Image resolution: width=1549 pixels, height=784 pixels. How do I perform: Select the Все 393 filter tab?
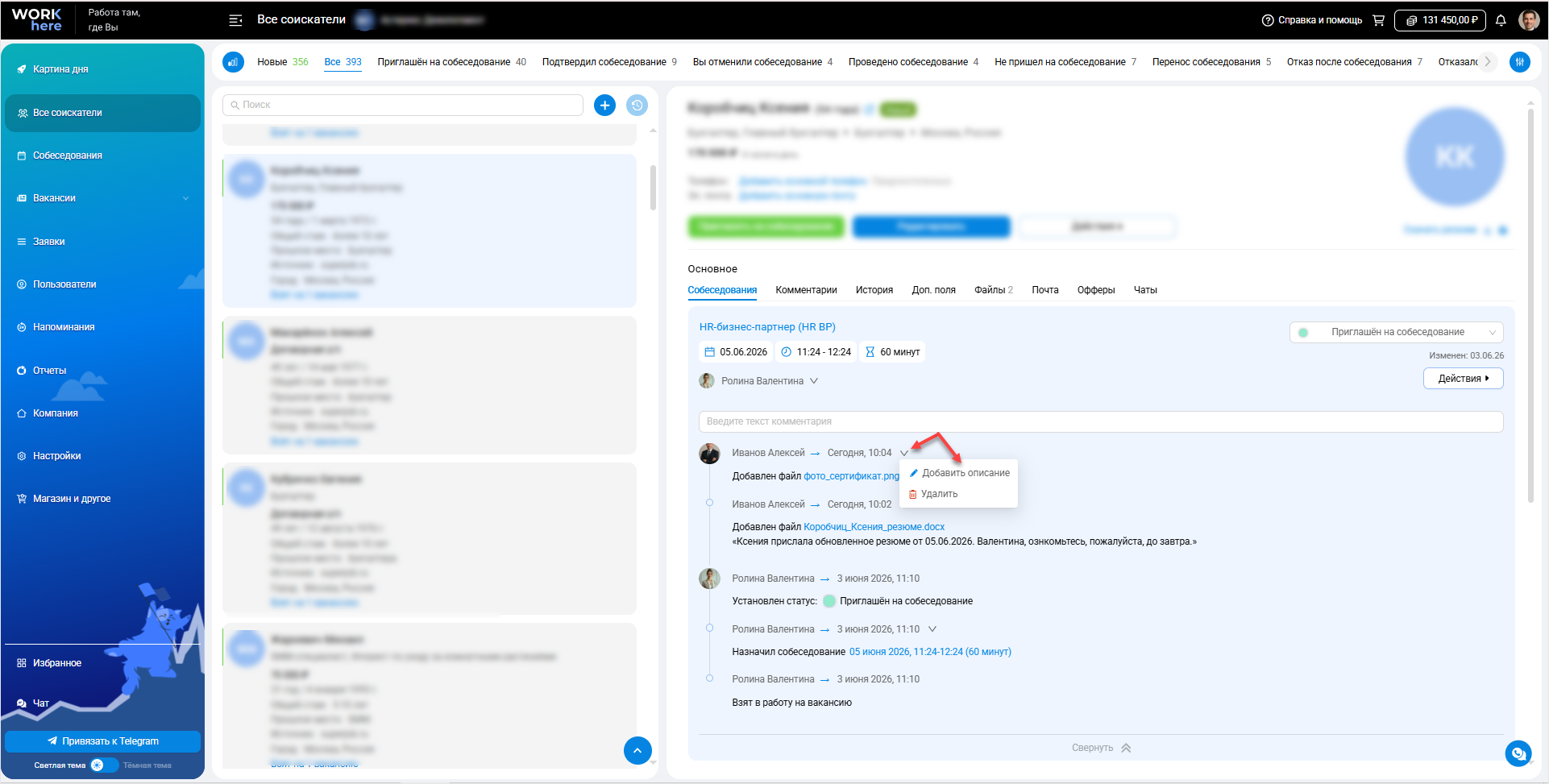tap(343, 62)
